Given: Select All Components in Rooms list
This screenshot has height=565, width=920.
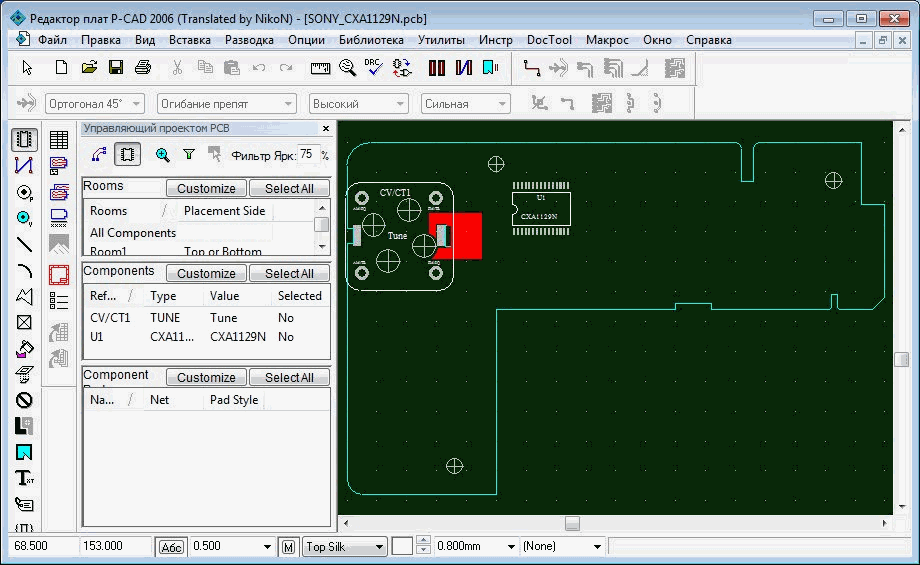Looking at the screenshot, I should 133,233.
